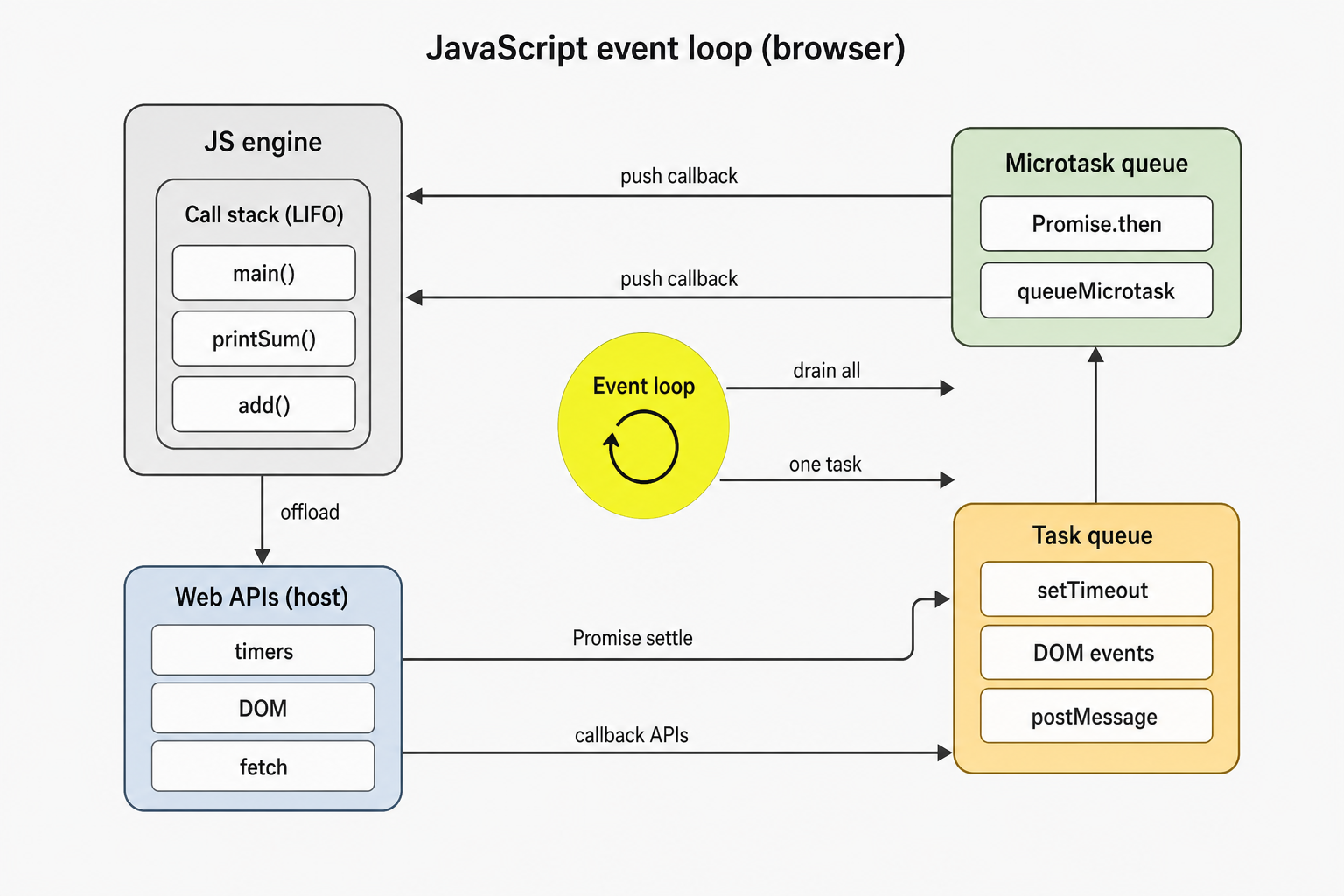
Task: Click the JavaScript event loop (browser) title
Action: pyautogui.click(x=666, y=48)
